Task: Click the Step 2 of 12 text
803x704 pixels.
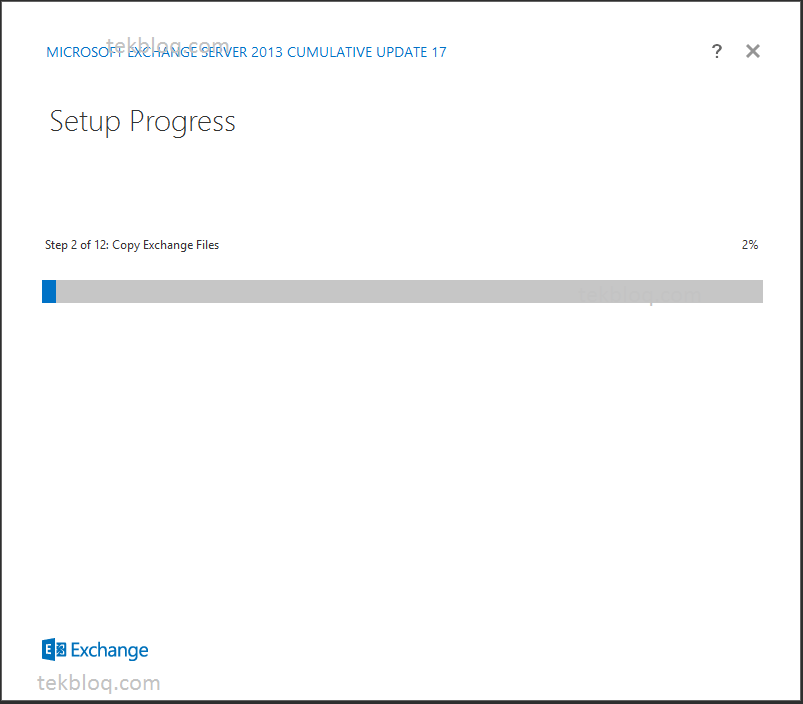Action: pyautogui.click(x=77, y=245)
